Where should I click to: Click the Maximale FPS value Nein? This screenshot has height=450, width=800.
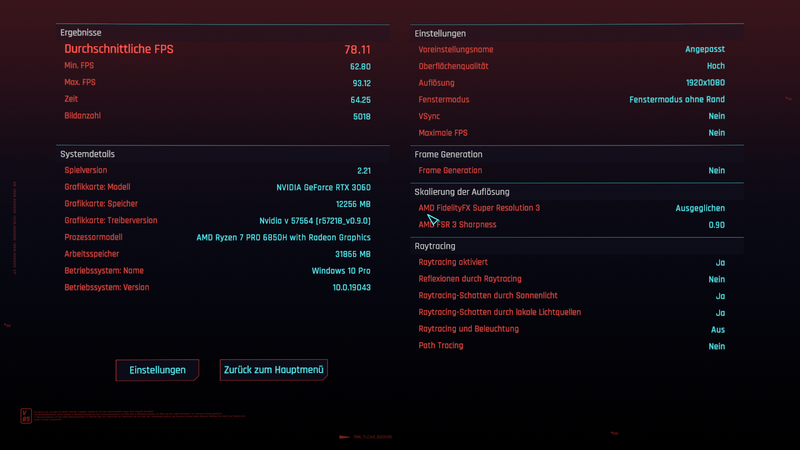click(x=716, y=133)
